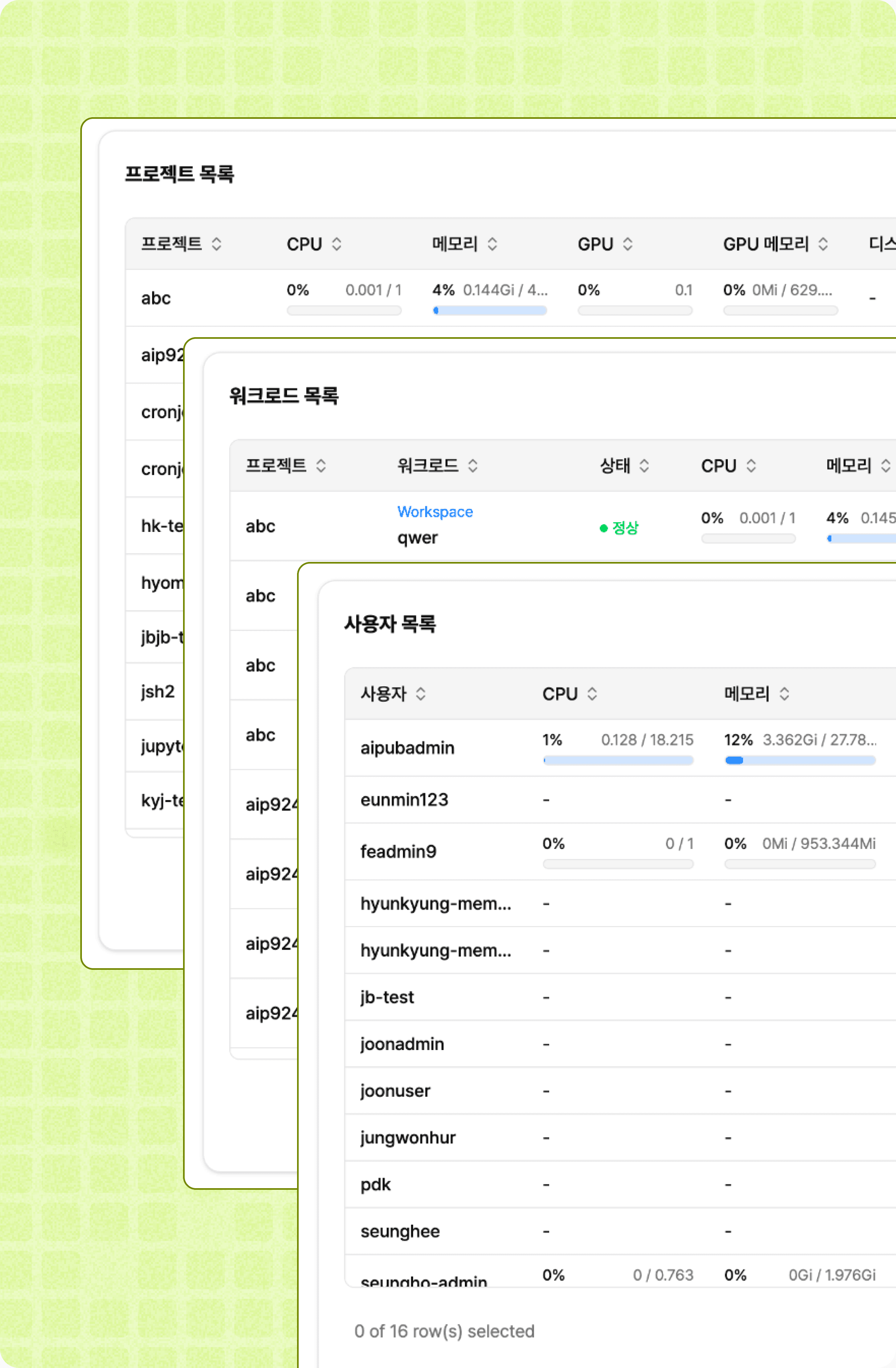Click abc project memory usage bar

[x=490, y=310]
